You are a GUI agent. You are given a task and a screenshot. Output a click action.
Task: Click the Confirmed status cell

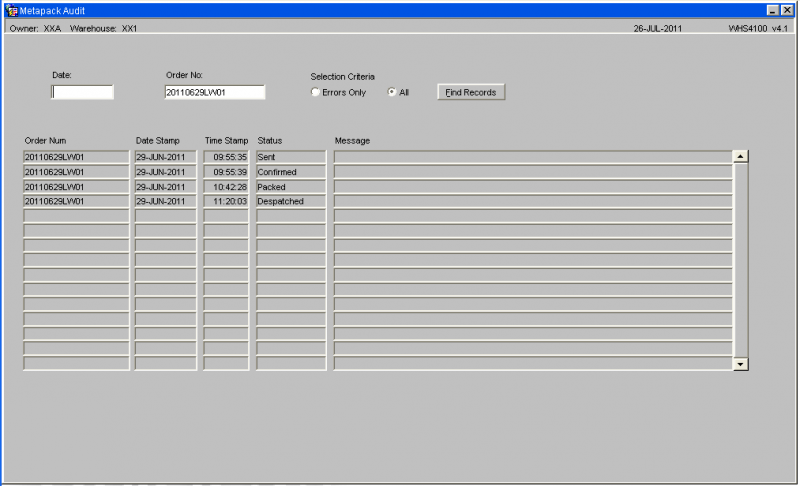291,172
